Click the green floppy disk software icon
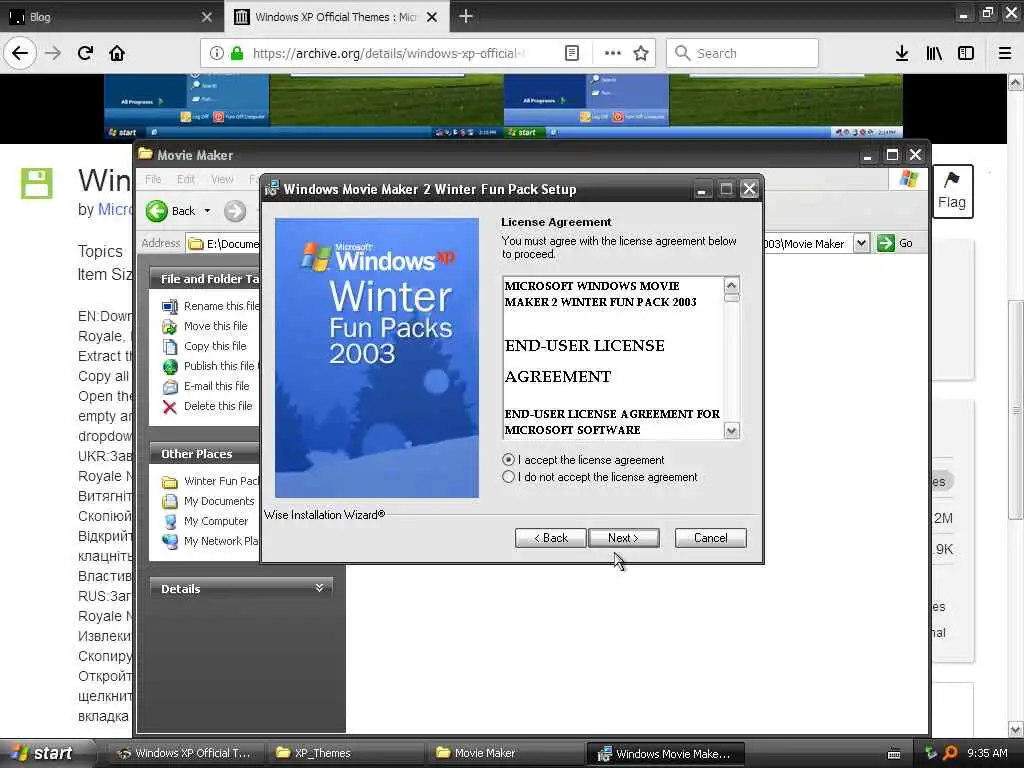 tap(37, 183)
